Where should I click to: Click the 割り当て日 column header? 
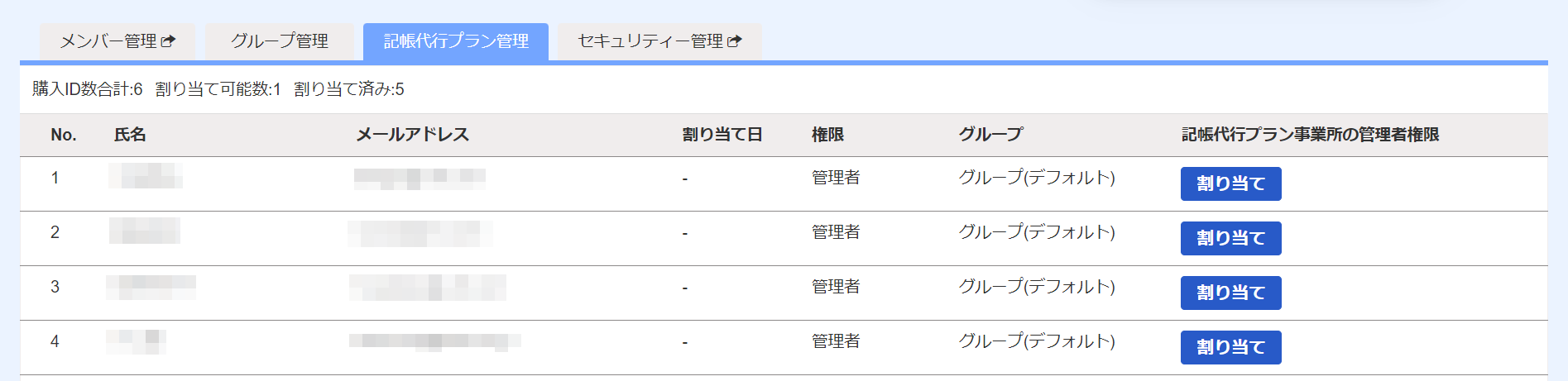(722, 135)
